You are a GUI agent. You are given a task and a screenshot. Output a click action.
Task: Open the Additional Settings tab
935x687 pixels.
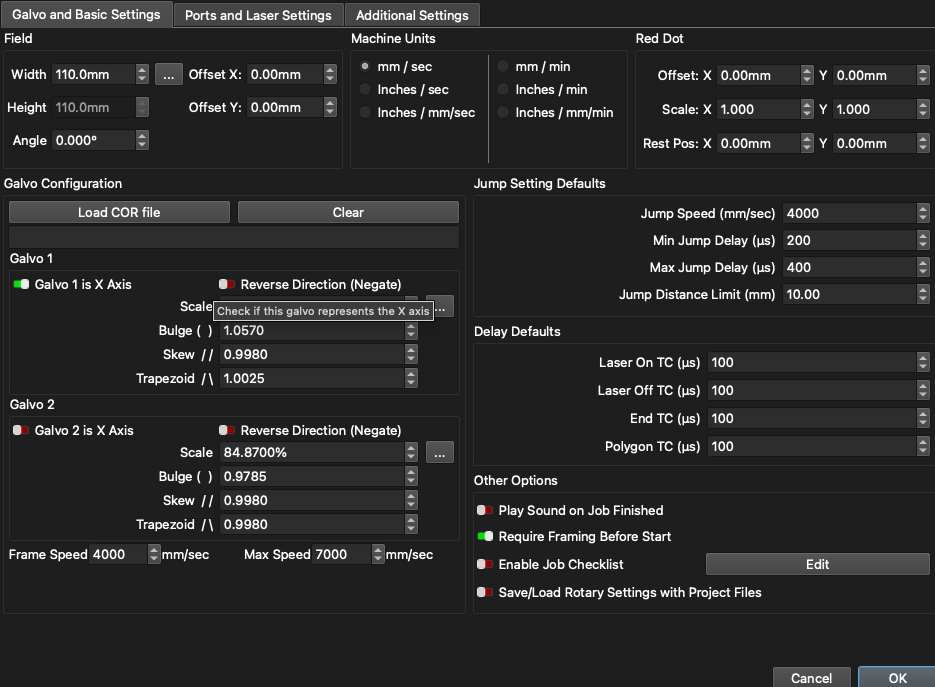tap(412, 15)
